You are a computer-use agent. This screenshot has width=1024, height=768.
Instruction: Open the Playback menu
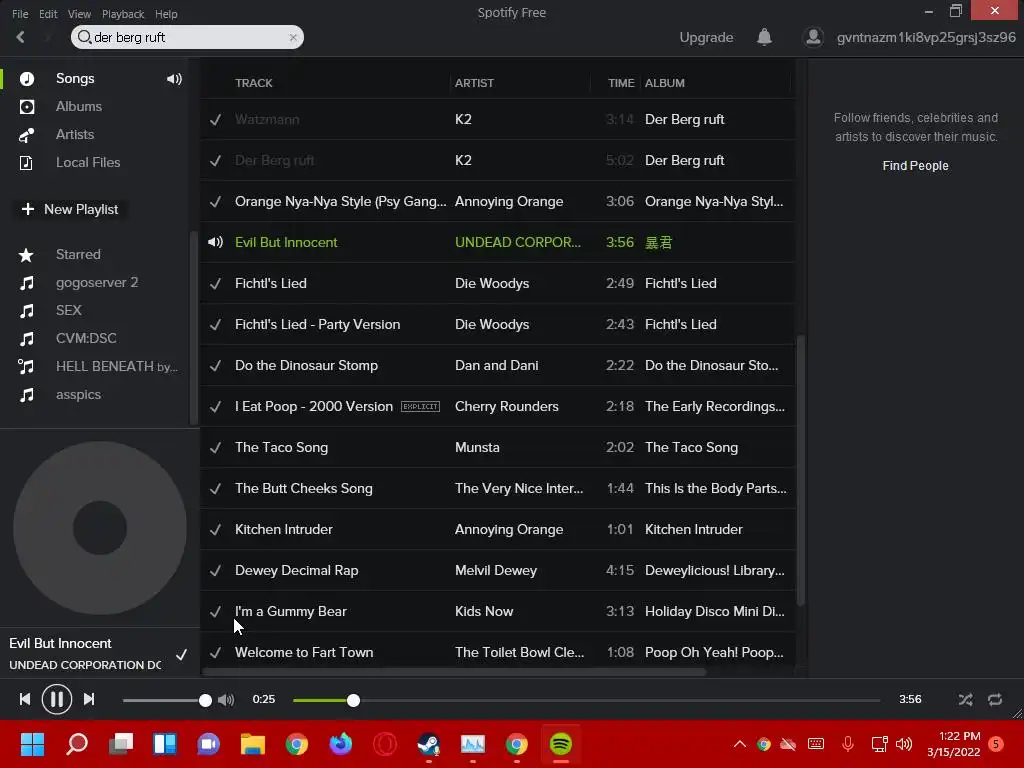click(123, 14)
